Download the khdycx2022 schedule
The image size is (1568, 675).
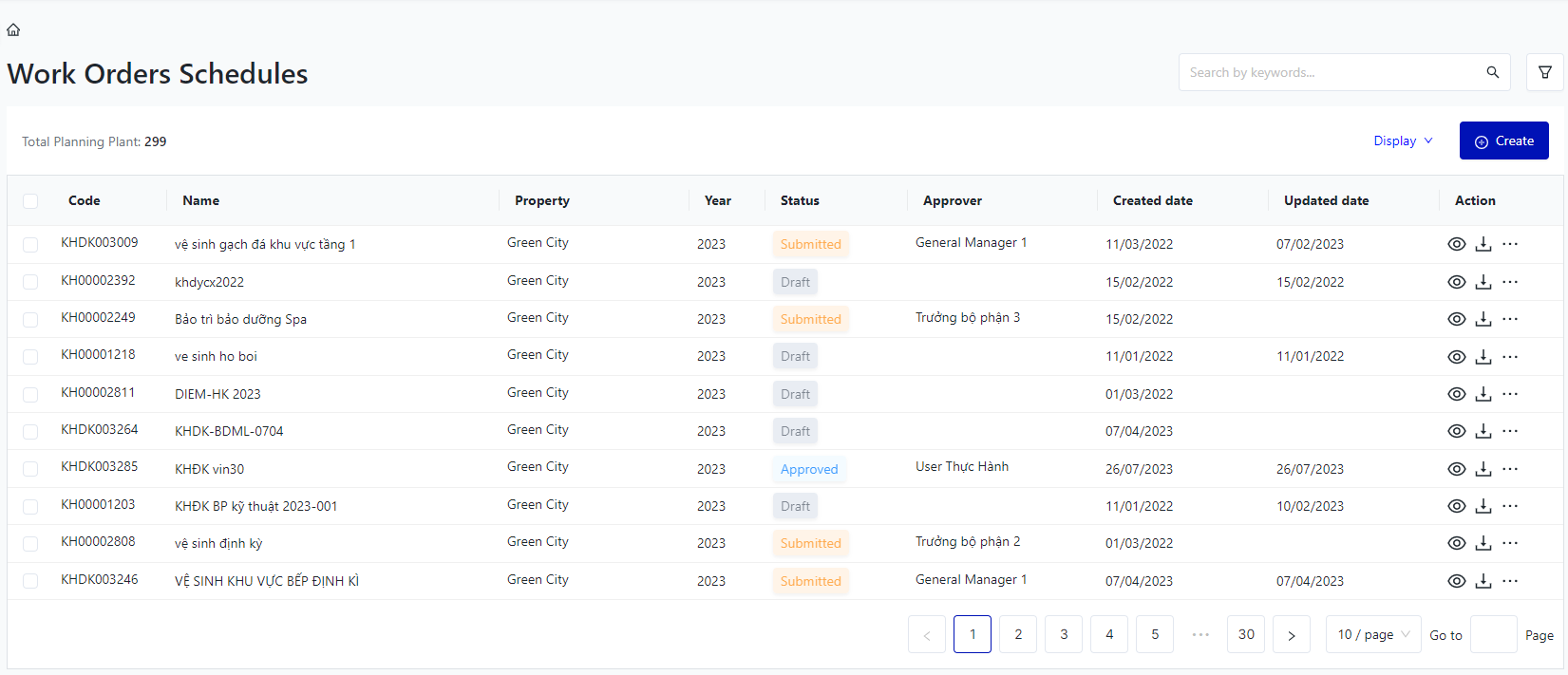coord(1483,282)
